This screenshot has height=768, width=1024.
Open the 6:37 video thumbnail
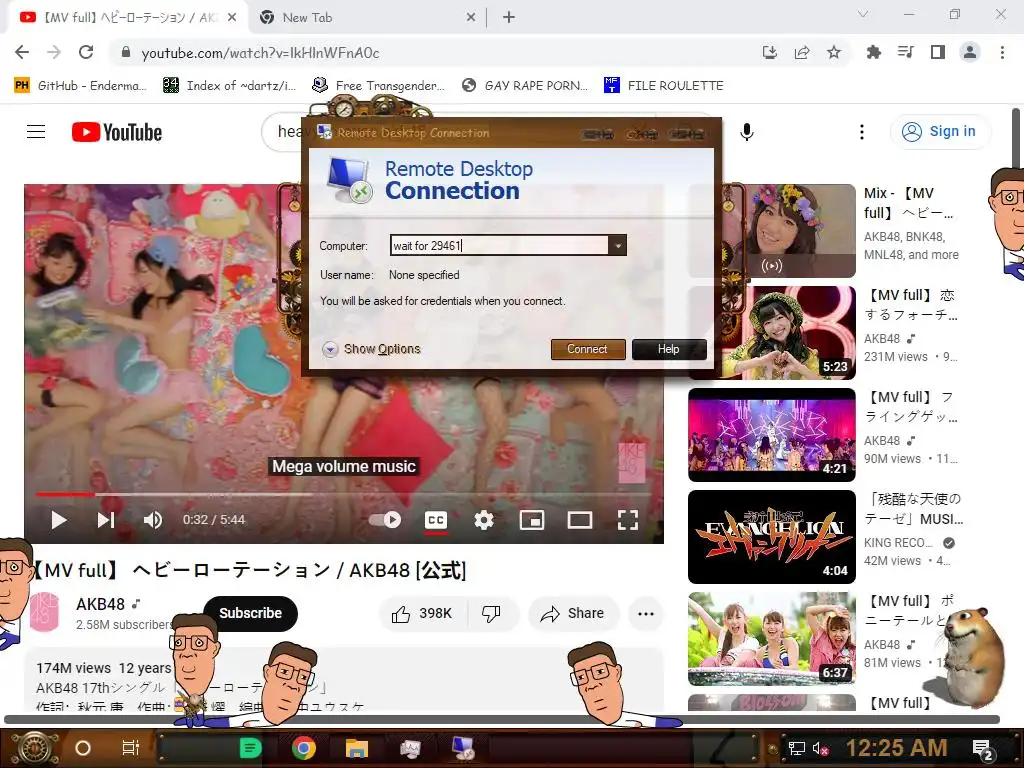pos(772,638)
